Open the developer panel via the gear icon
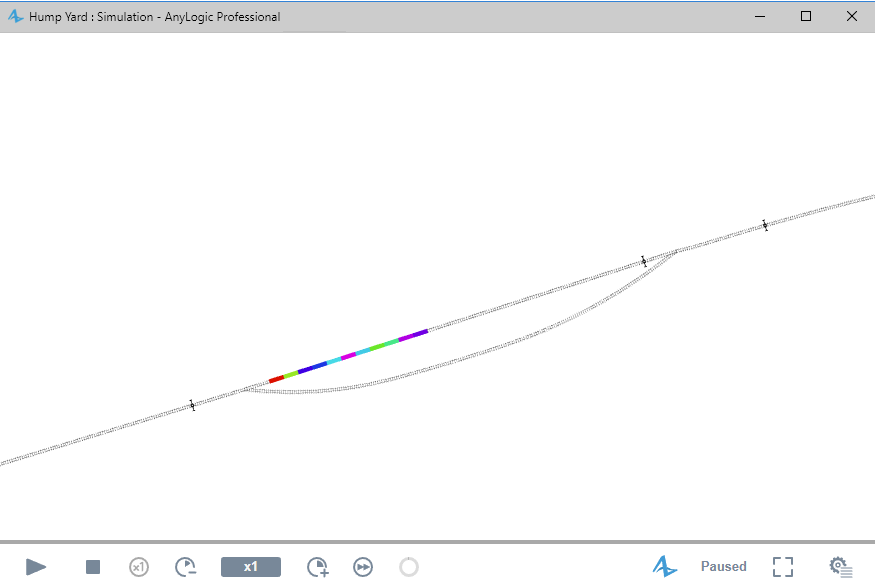The height and width of the screenshot is (587, 875). click(840, 567)
